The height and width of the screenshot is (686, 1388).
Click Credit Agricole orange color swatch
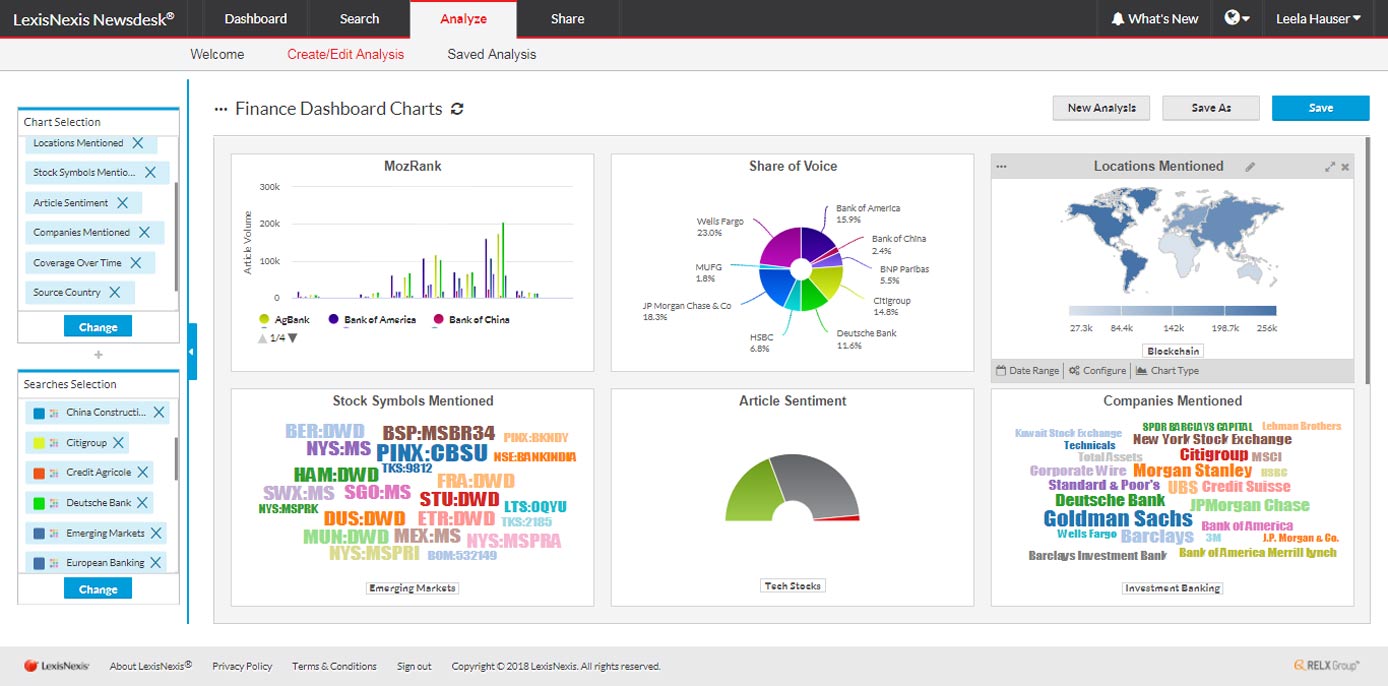click(39, 473)
